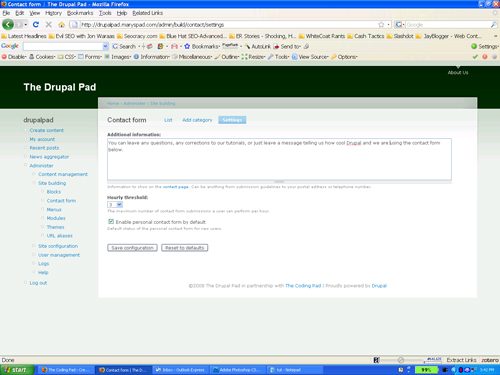
Task: Click the Google toolbar search input field
Action: 63,46
